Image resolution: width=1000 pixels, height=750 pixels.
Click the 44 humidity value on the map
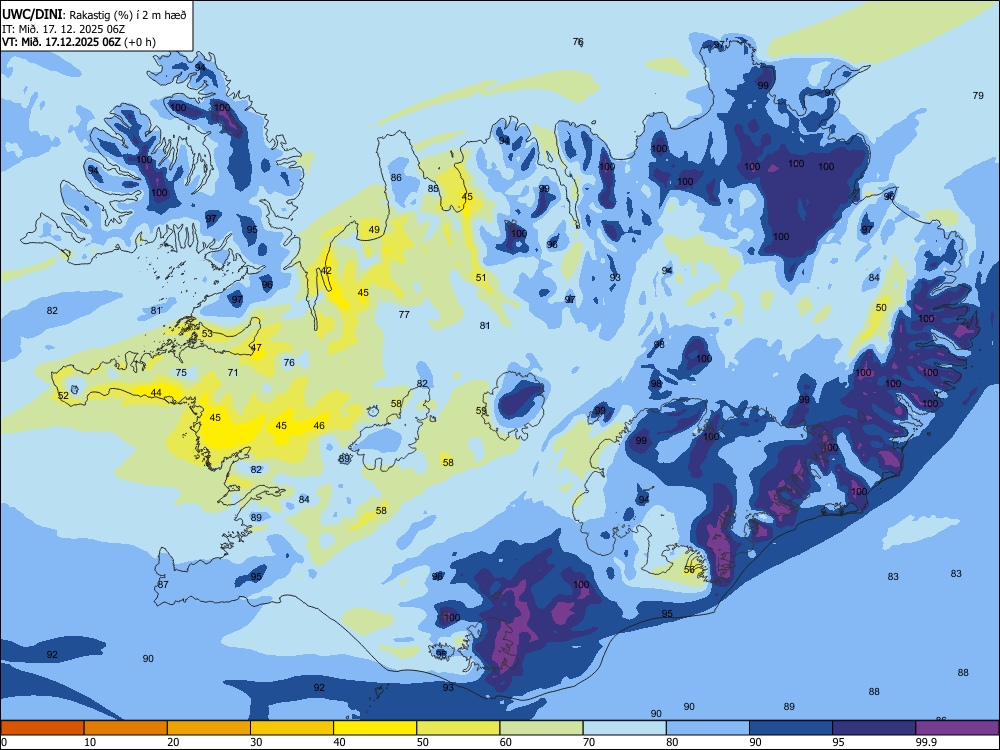coord(156,393)
